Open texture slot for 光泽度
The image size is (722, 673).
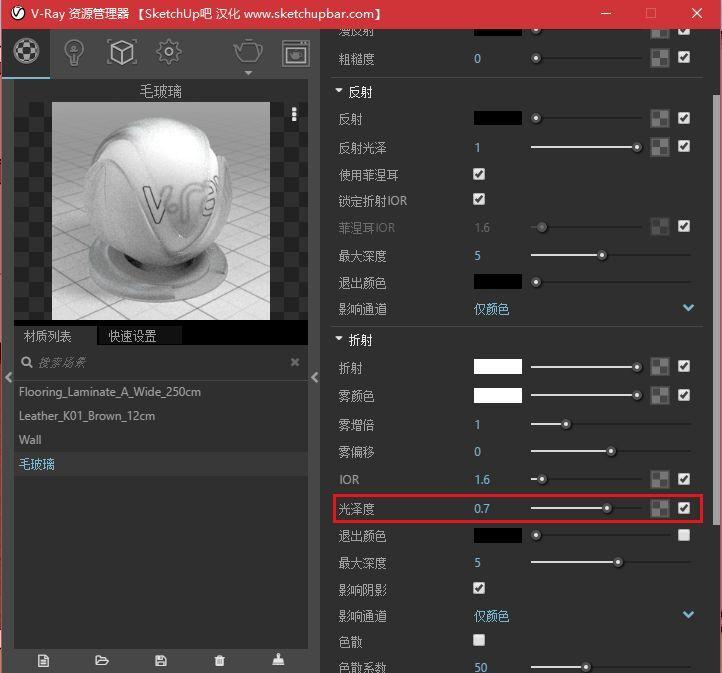[x=659, y=508]
